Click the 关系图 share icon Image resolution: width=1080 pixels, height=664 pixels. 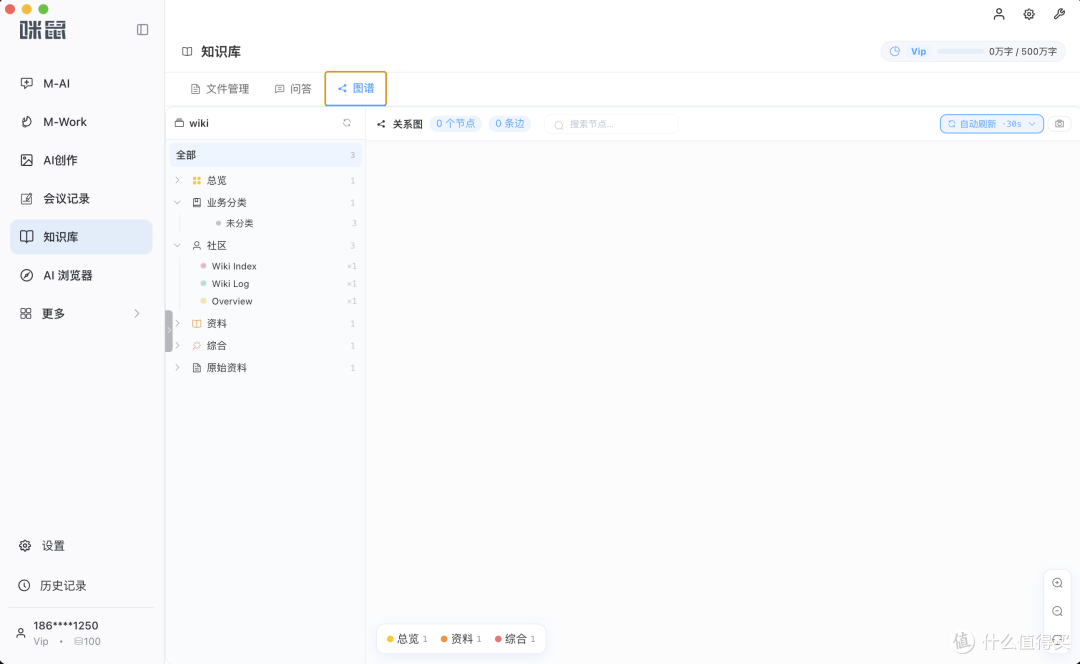pos(381,124)
